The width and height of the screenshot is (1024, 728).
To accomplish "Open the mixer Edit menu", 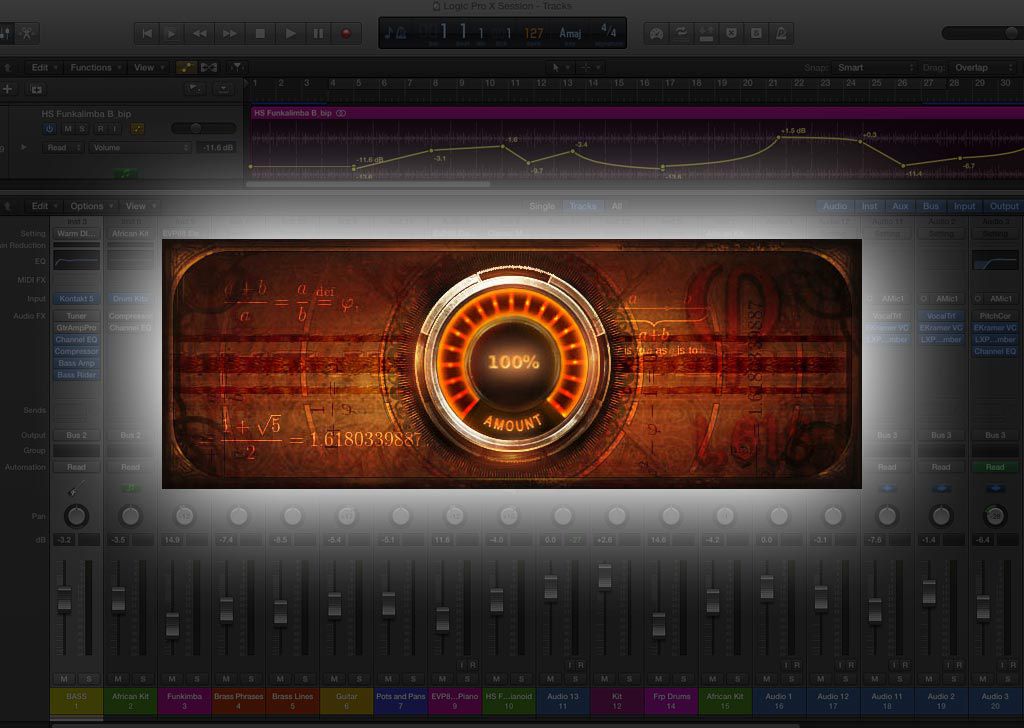I will point(44,206).
